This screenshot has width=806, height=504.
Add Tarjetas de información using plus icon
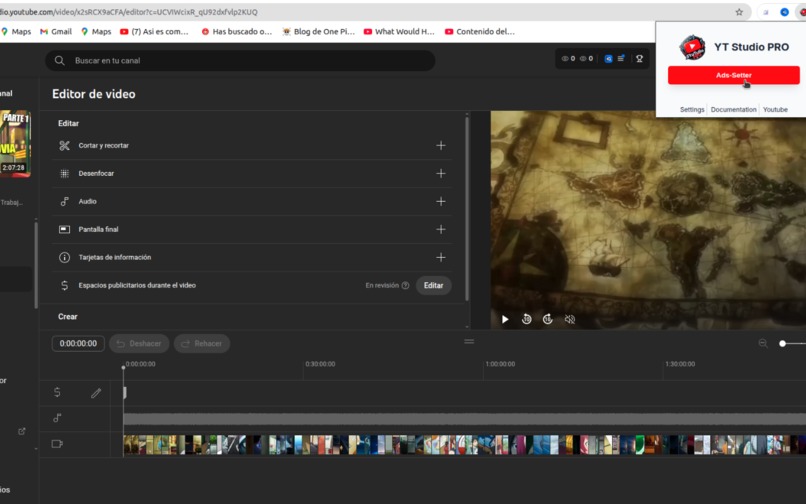[x=441, y=257]
